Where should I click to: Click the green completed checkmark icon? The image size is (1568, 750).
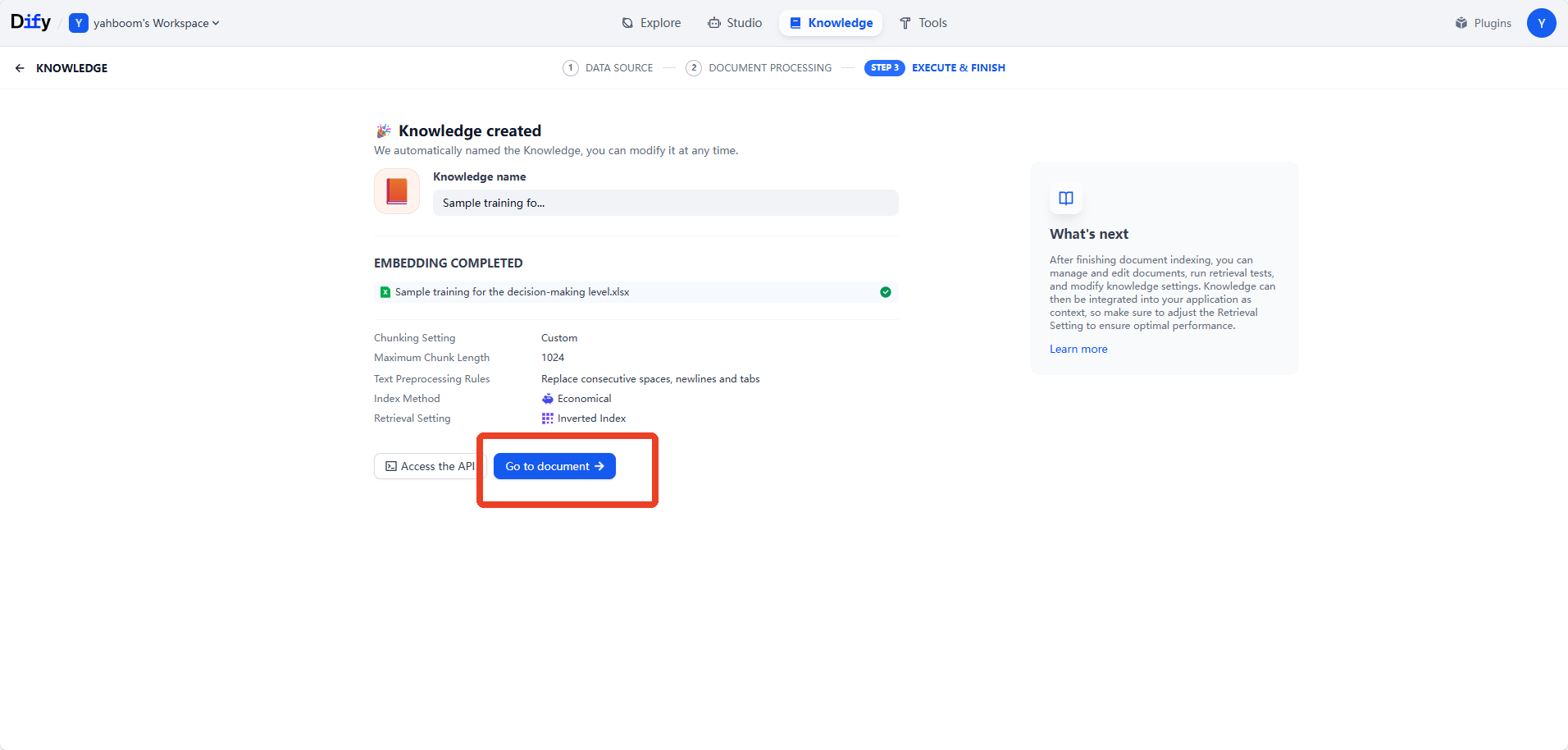point(885,292)
